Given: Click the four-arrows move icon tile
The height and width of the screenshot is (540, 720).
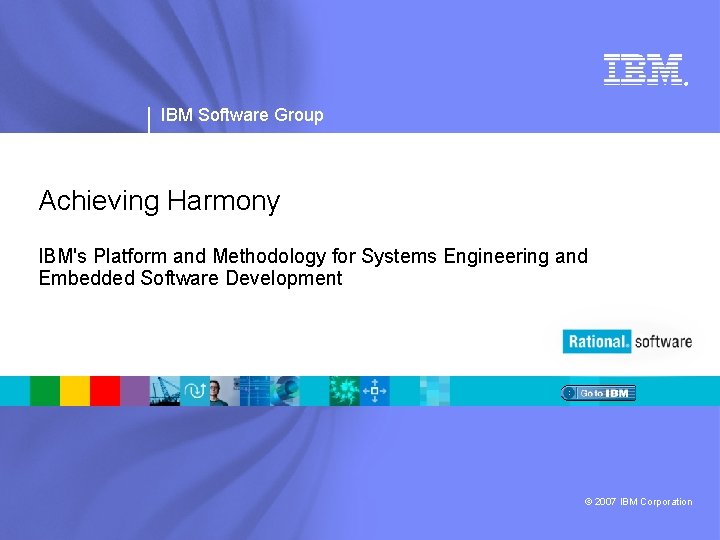Looking at the screenshot, I should [375, 391].
